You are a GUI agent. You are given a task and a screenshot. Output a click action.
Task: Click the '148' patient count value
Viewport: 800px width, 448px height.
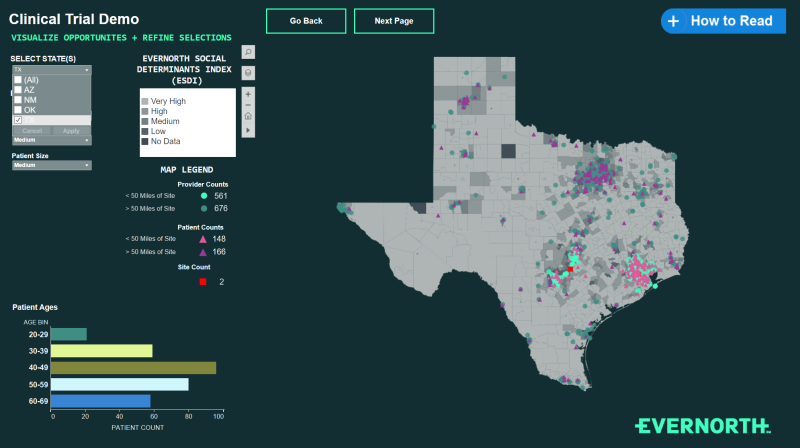pos(219,239)
